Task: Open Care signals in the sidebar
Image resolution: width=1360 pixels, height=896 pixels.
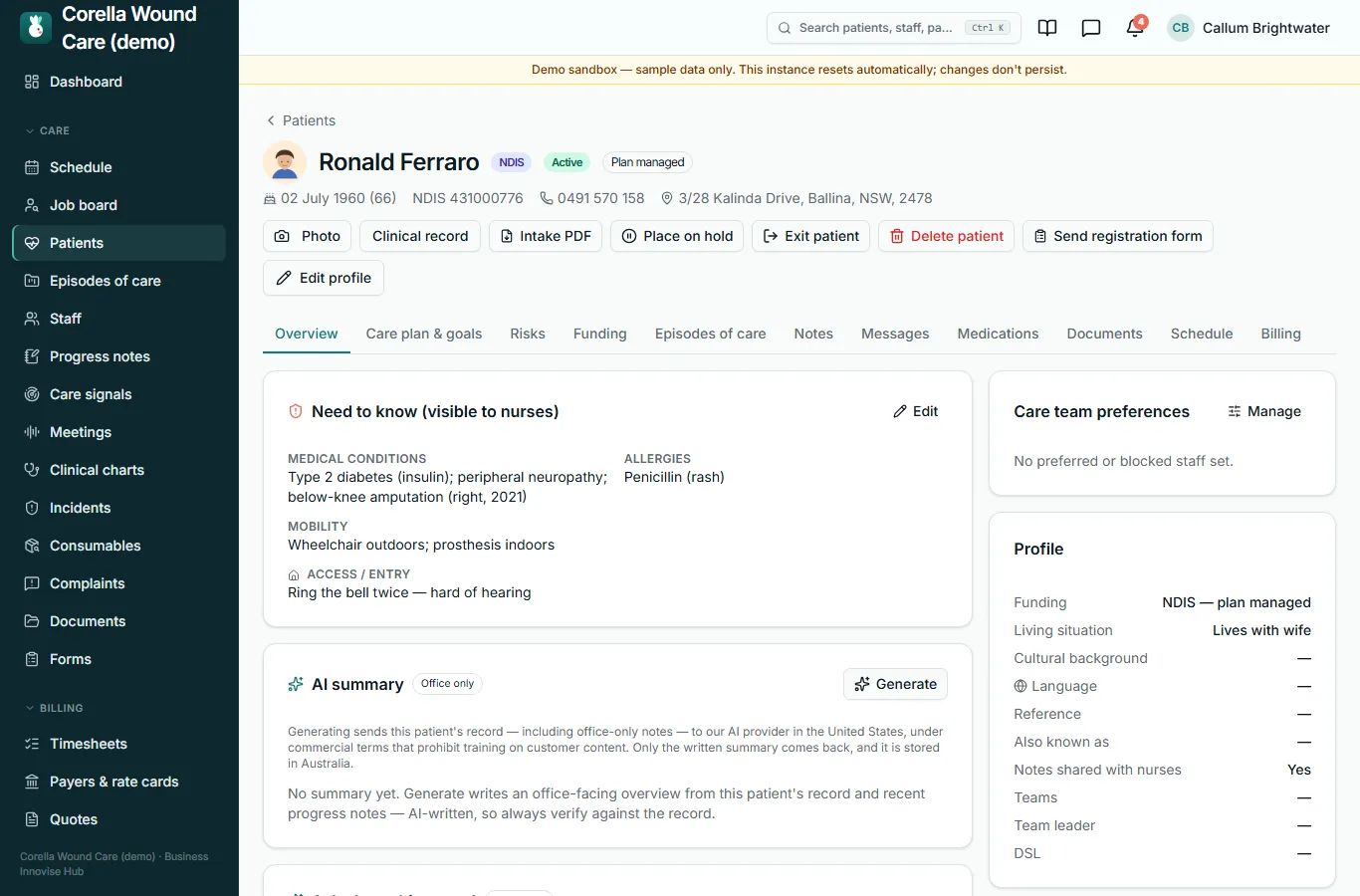Action: [x=118, y=394]
